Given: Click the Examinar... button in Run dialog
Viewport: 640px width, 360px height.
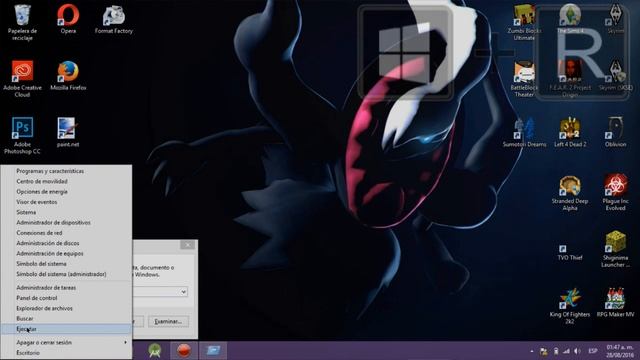Looking at the screenshot, I should pos(168,322).
